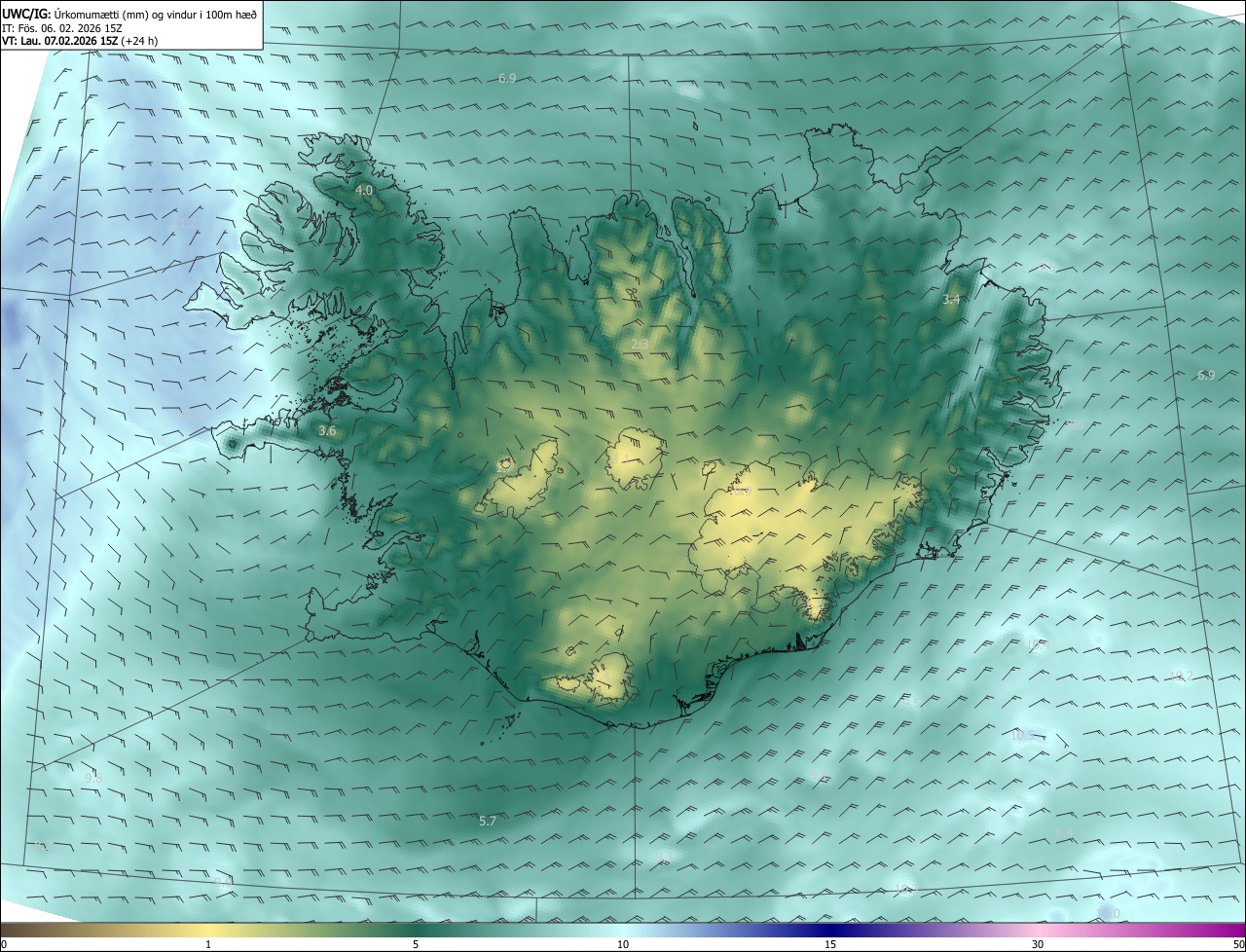Click the 50 label on the color scale
Screen dimensions: 1246x952
click(1238, 944)
